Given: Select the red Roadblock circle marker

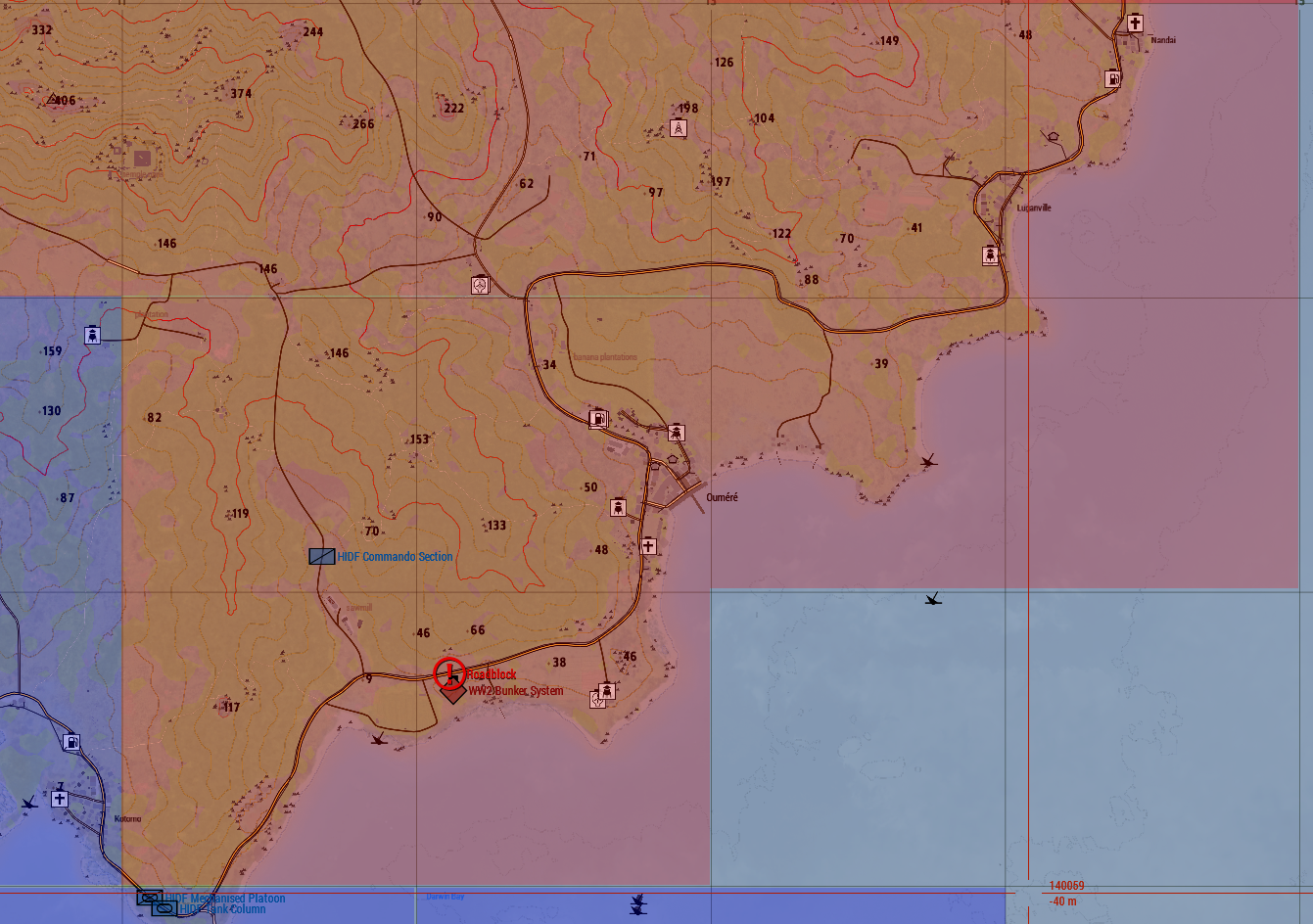Looking at the screenshot, I should 450,673.
